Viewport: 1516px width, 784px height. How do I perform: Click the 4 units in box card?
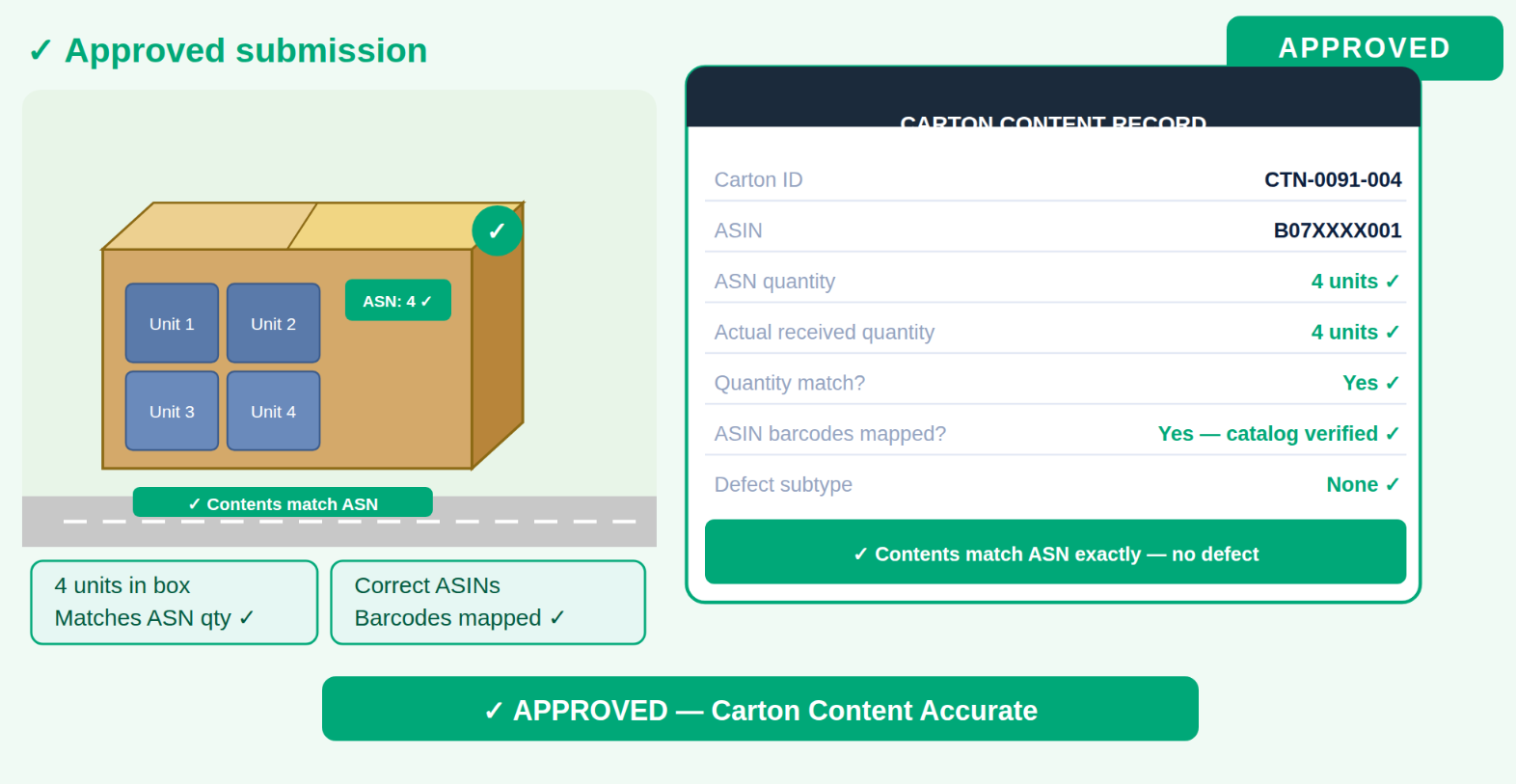(x=174, y=602)
